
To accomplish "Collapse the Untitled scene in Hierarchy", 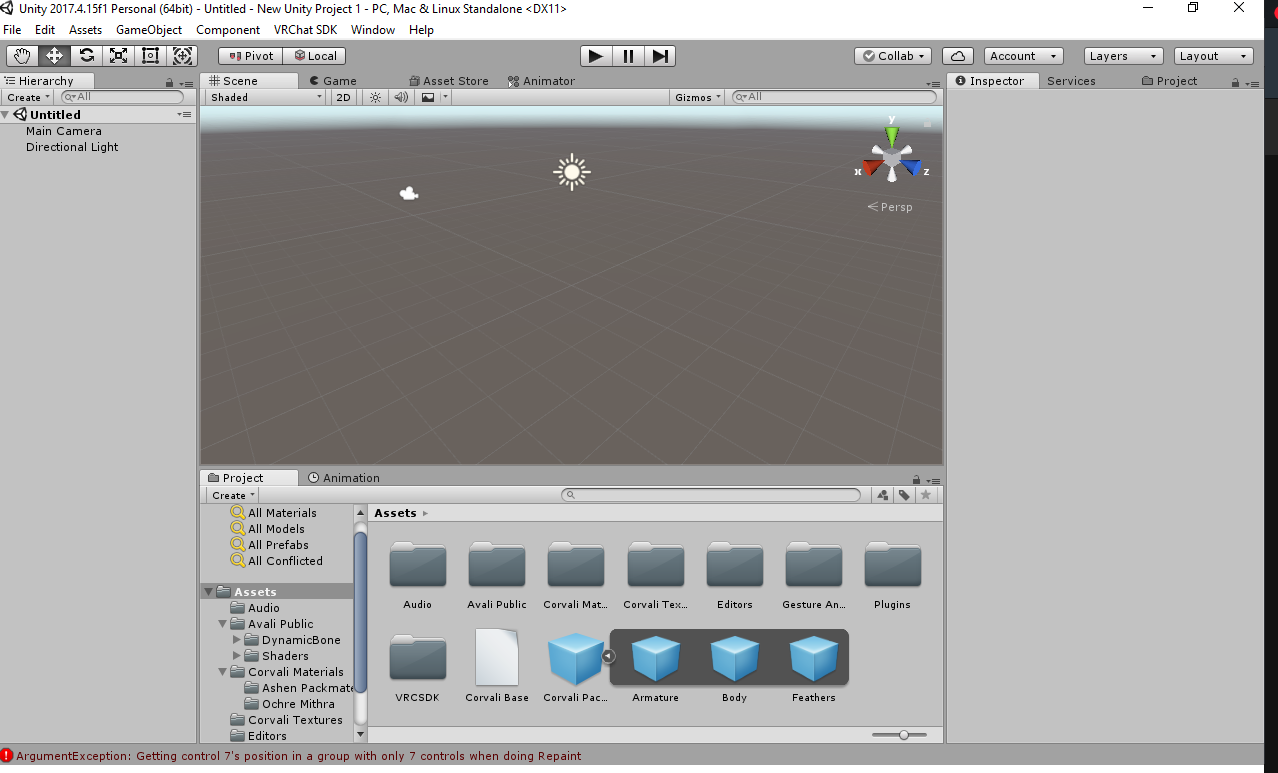I will pyautogui.click(x=7, y=115).
